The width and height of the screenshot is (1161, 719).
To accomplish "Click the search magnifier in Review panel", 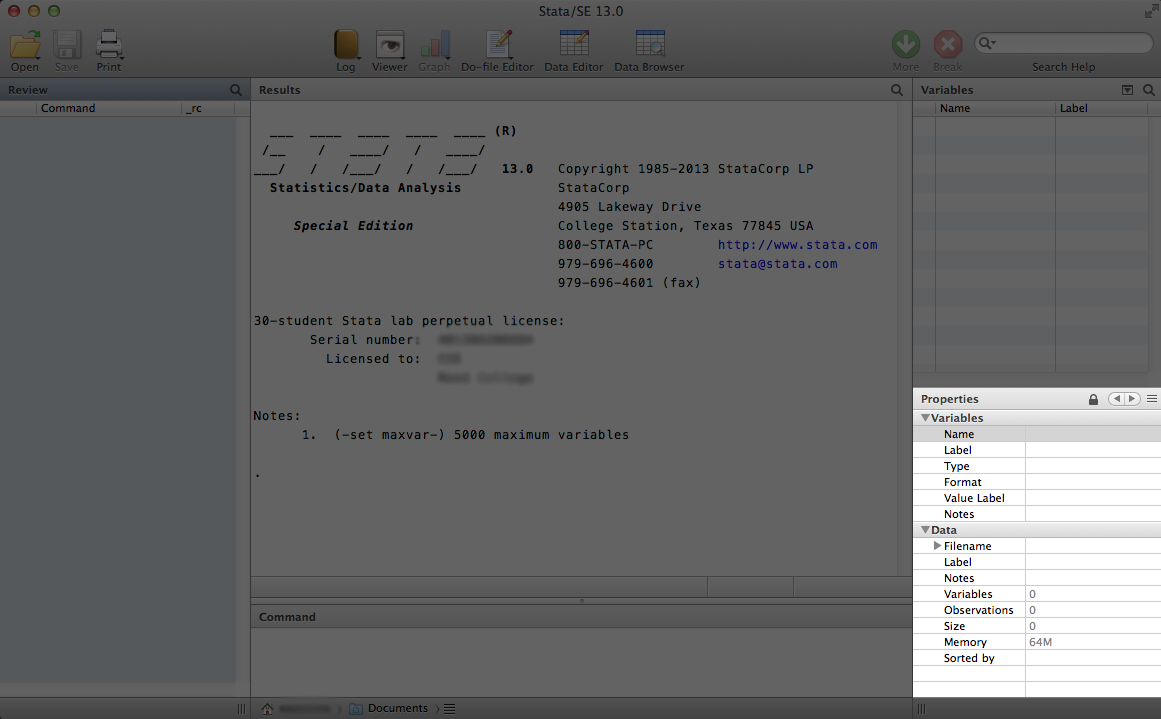I will (x=236, y=90).
